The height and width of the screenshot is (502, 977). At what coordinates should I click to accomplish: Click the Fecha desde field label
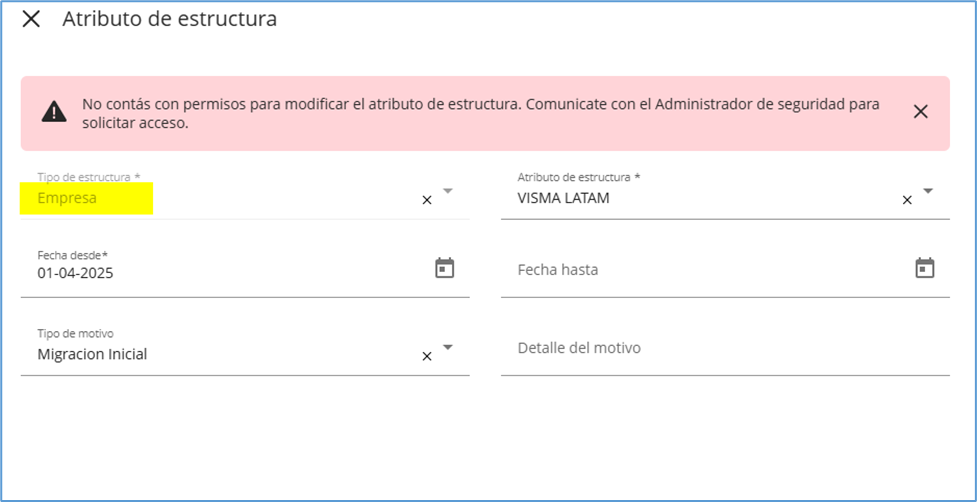pos(72,255)
